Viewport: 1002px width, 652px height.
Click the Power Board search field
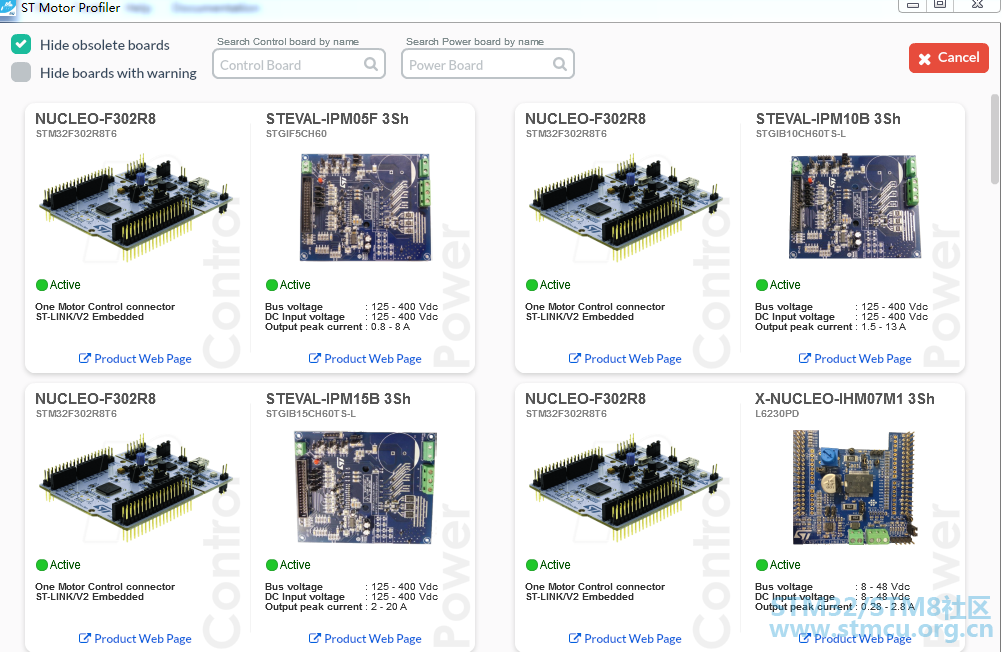pos(488,65)
